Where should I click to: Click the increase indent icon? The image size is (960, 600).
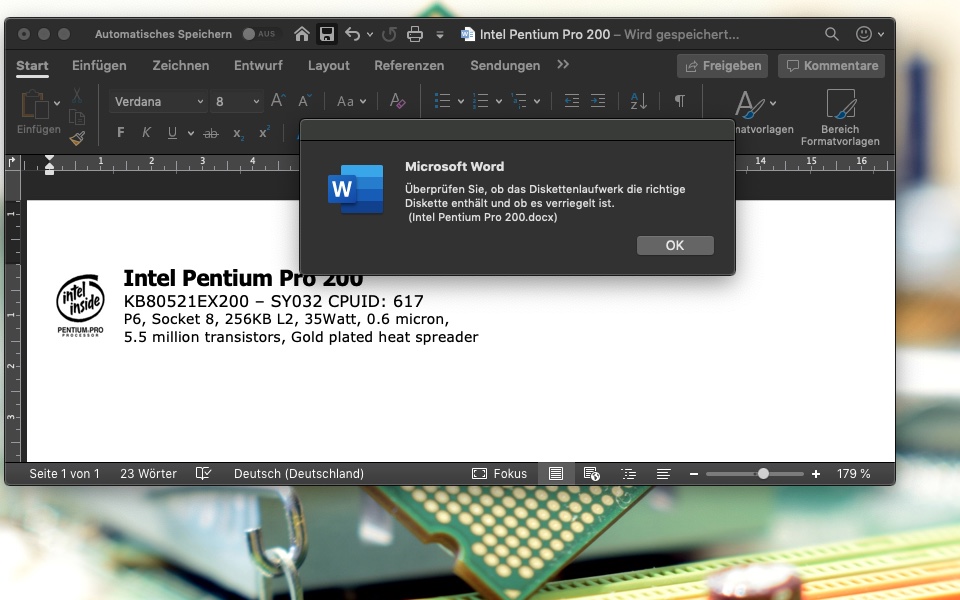[598, 101]
